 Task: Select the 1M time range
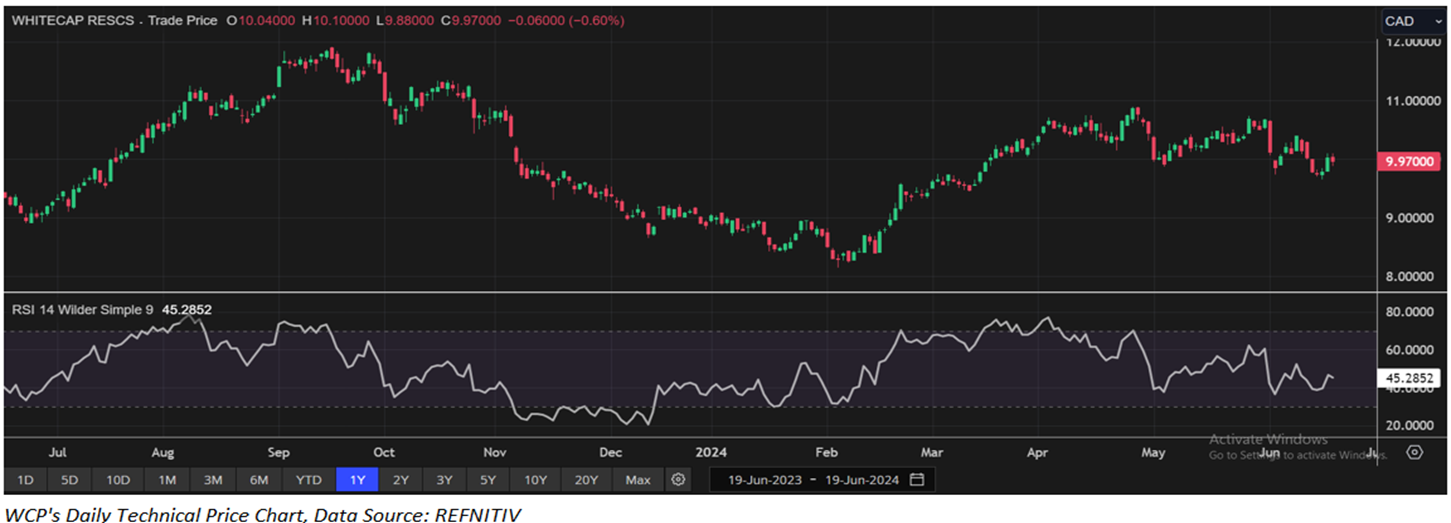tap(166, 480)
